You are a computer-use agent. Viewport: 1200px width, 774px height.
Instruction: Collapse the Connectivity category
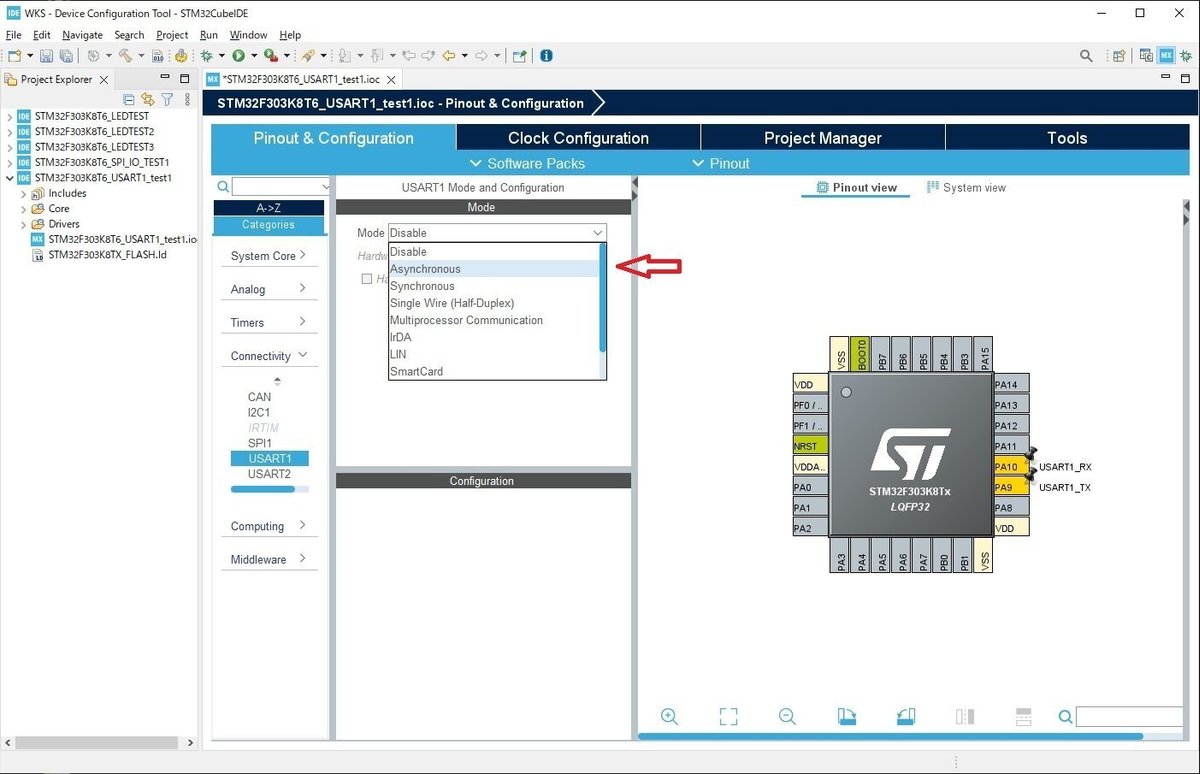(268, 356)
